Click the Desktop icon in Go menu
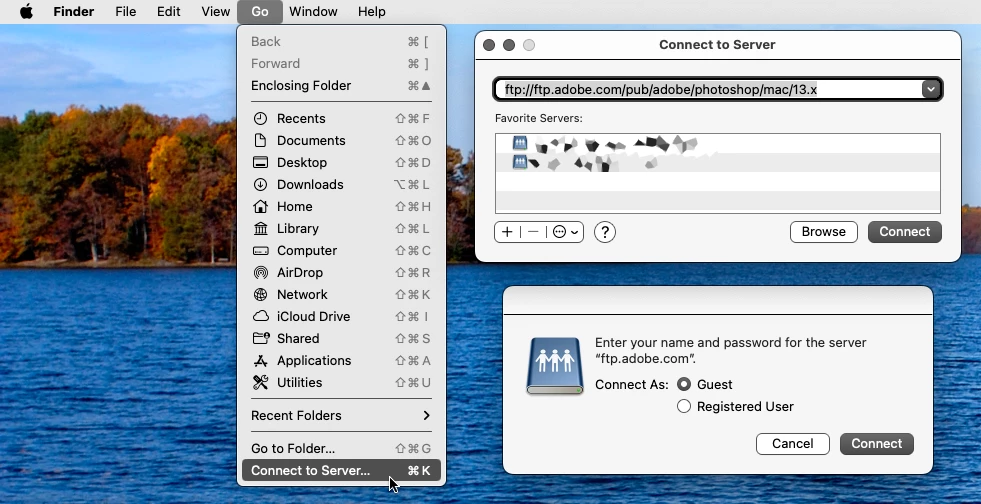Viewport: 981px width, 504px height. (x=260, y=163)
